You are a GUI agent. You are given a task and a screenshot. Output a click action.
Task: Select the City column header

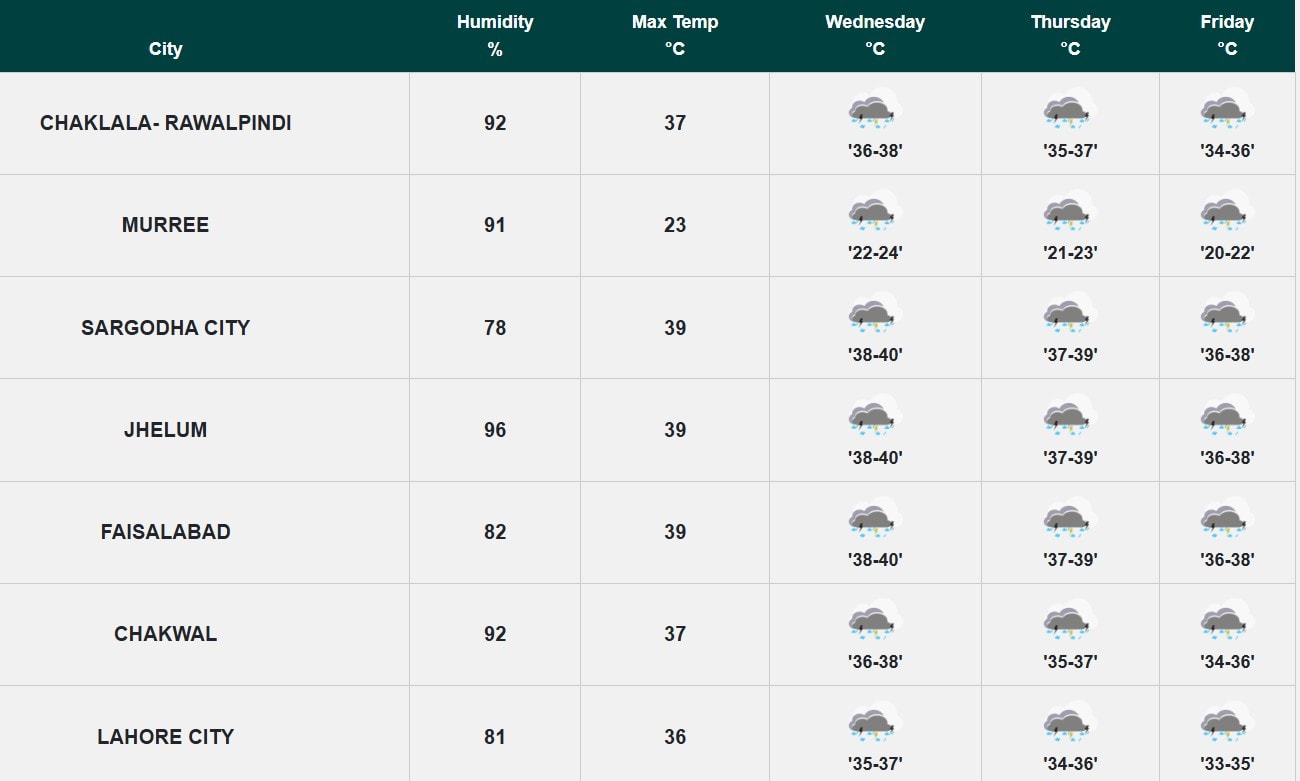[x=166, y=49]
